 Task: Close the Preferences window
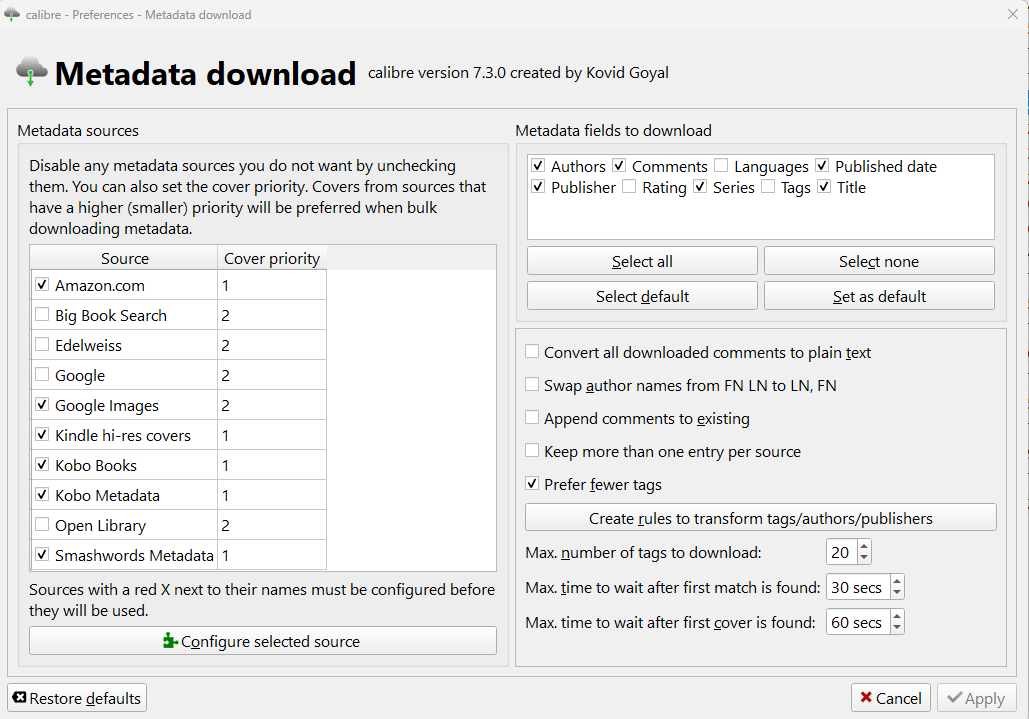pos(1013,14)
